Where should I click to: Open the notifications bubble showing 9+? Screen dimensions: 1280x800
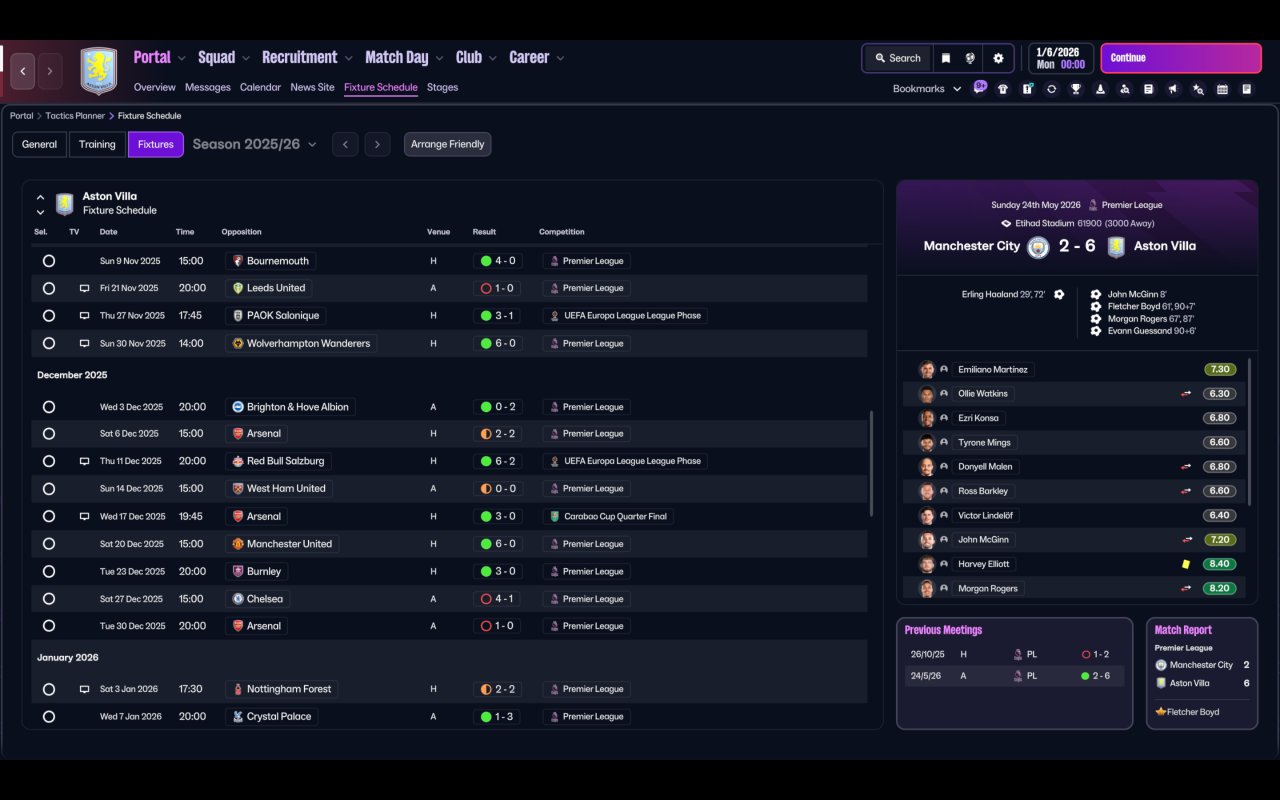click(x=980, y=87)
